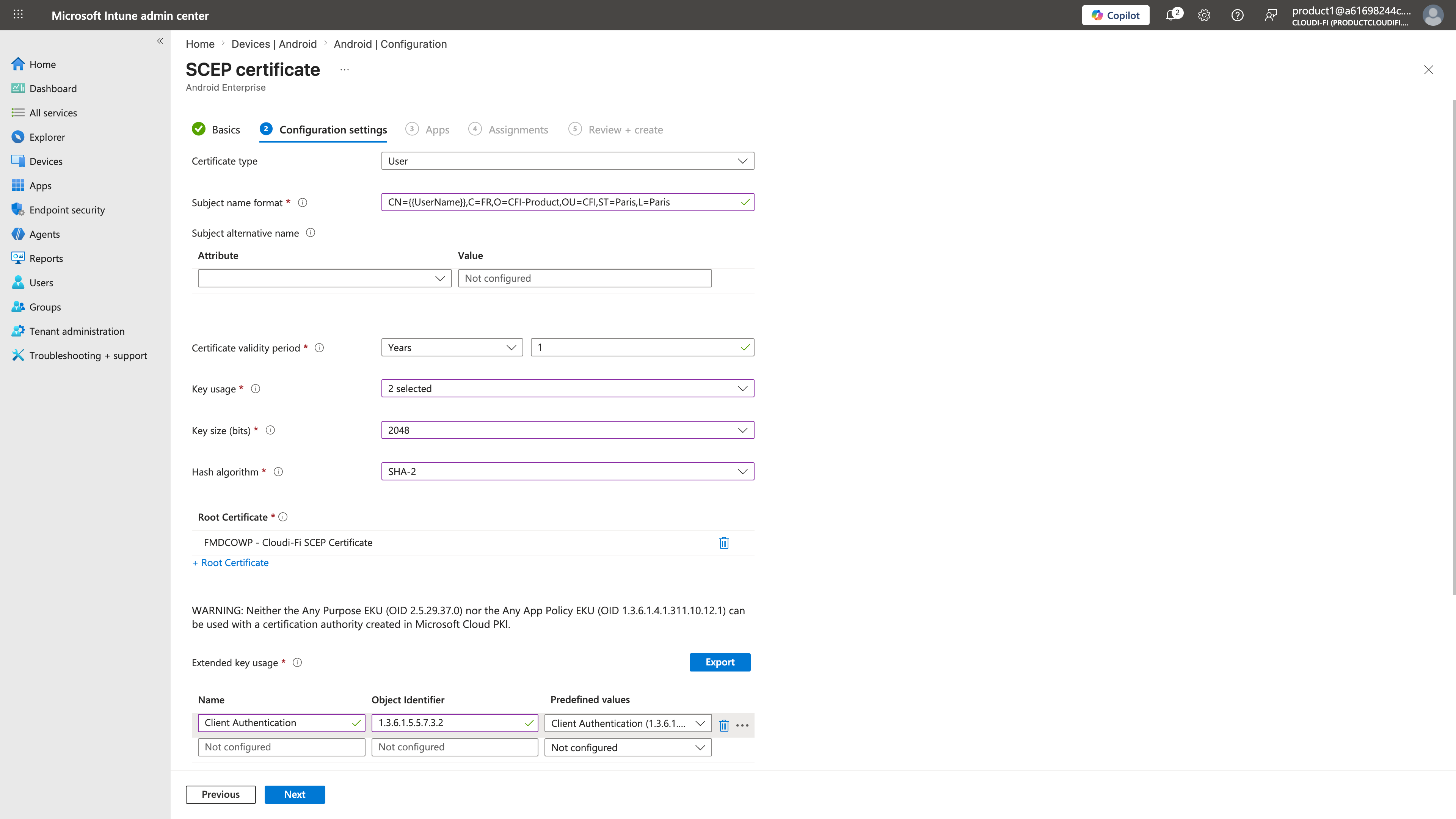The image size is (1456, 819).
Task: View notifications bell
Action: (1172, 15)
